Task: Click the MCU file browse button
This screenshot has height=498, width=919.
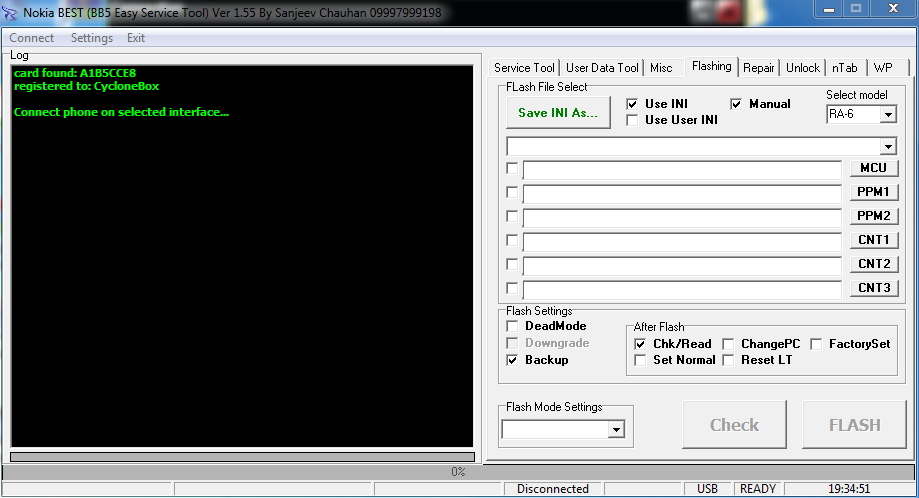Action: pyautogui.click(x=874, y=168)
